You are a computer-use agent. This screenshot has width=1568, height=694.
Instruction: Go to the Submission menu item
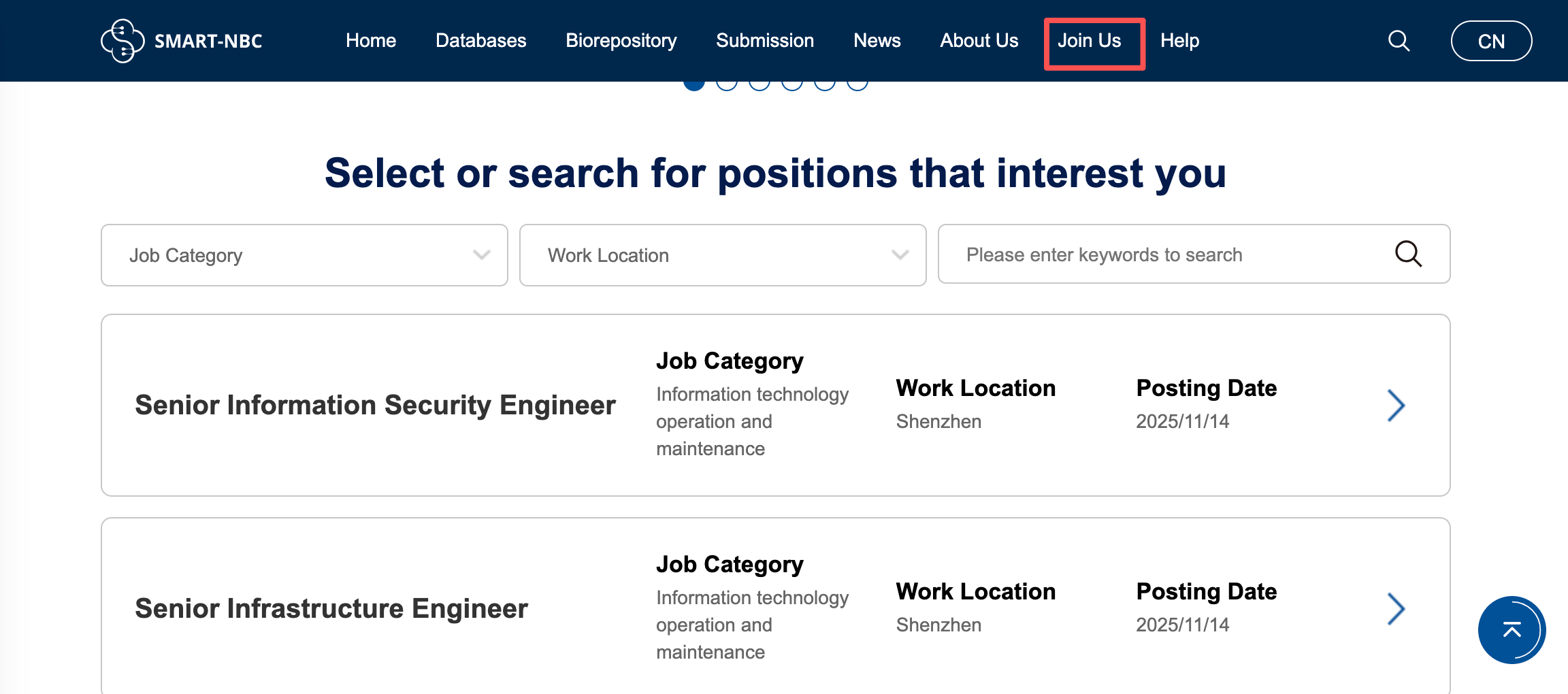765,41
